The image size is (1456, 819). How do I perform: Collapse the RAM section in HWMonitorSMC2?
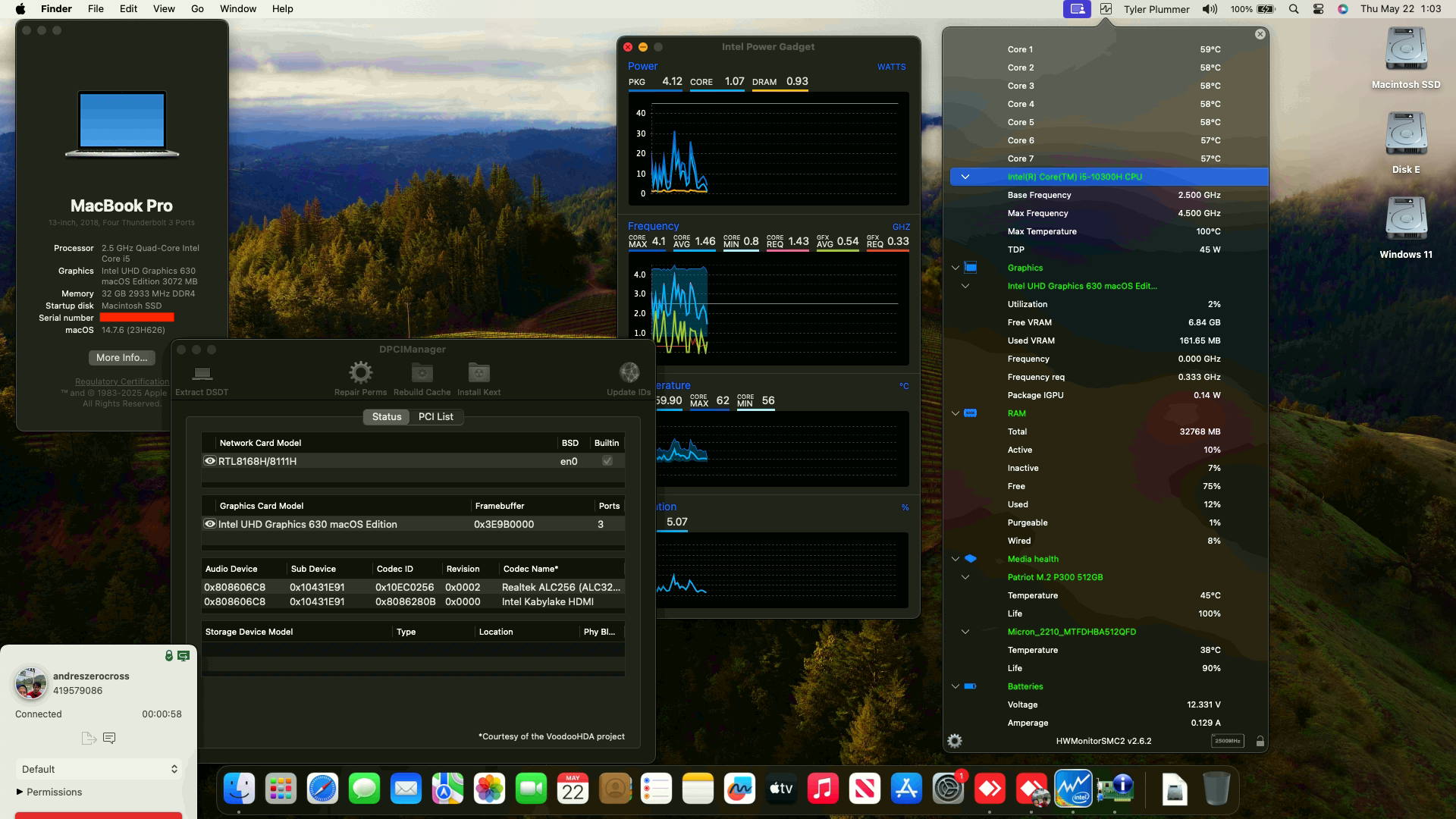coord(955,413)
